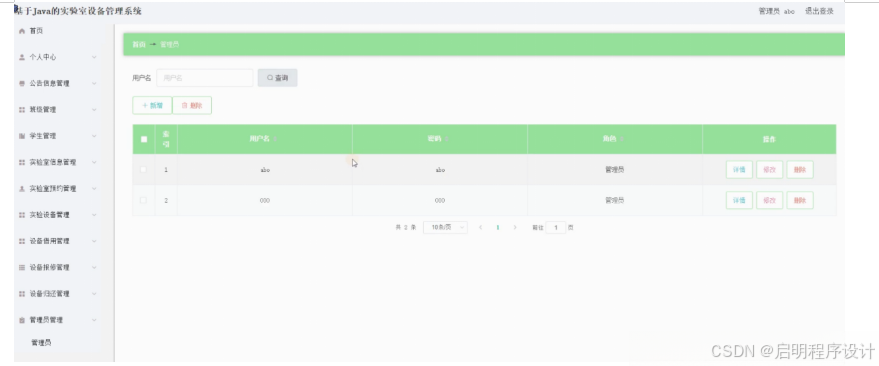Open the 10条/页 page size dropdown
The width and height of the screenshot is (879, 366).
[x=445, y=228]
